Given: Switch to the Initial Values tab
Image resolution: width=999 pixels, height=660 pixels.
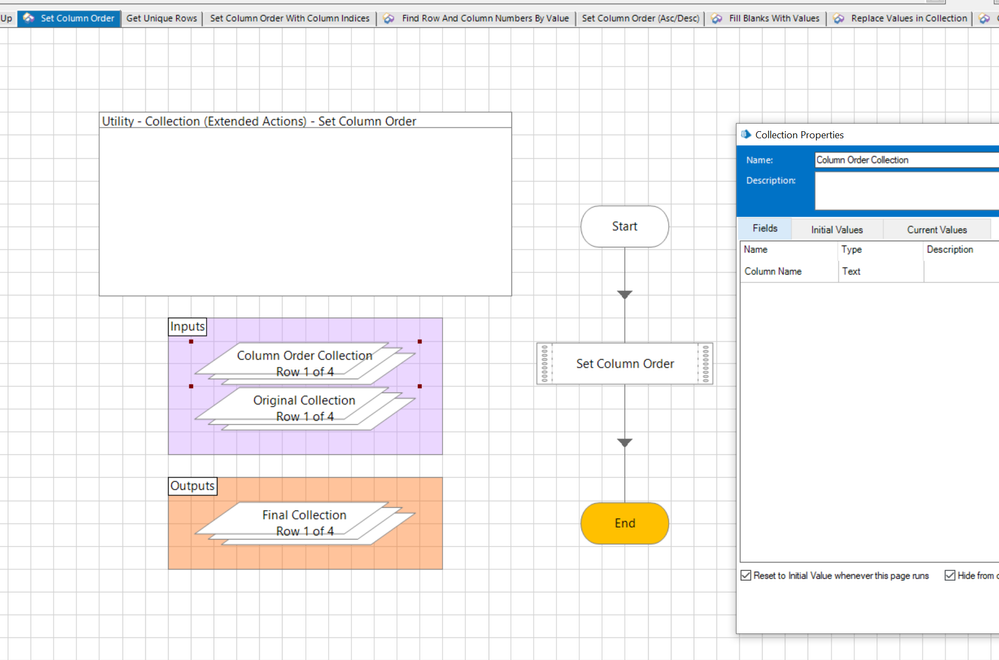Looking at the screenshot, I should [837, 229].
